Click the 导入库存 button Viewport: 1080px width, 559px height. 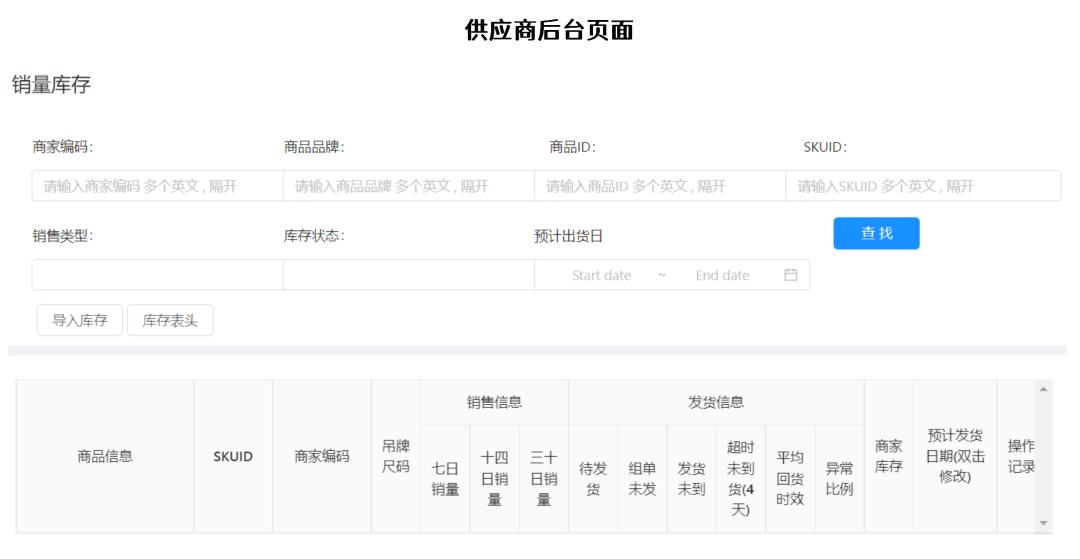(x=80, y=320)
